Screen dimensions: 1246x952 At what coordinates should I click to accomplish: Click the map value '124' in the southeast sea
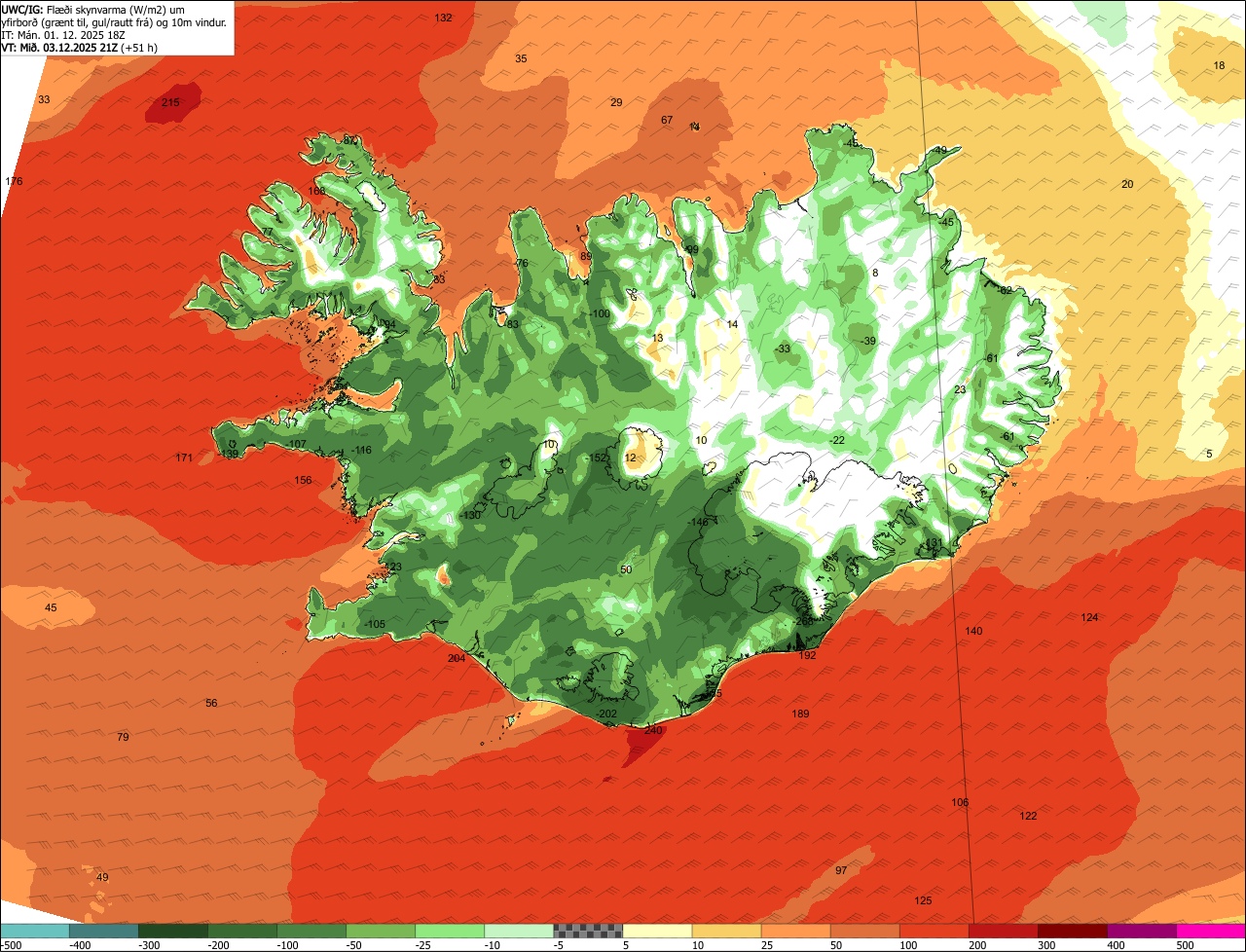click(1090, 617)
